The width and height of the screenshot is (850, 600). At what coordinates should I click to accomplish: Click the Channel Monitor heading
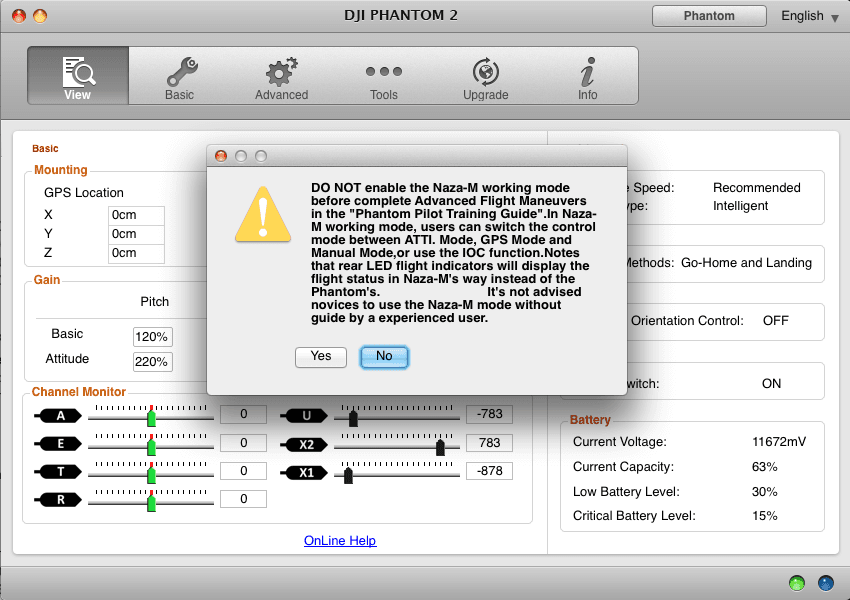(79, 392)
